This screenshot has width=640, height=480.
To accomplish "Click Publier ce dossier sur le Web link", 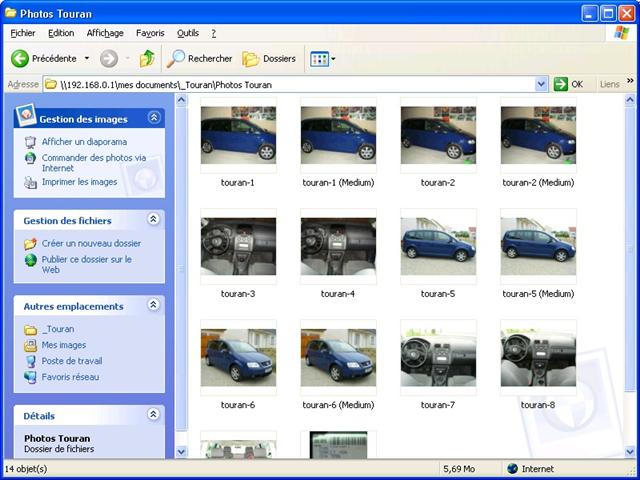I will click(x=87, y=264).
